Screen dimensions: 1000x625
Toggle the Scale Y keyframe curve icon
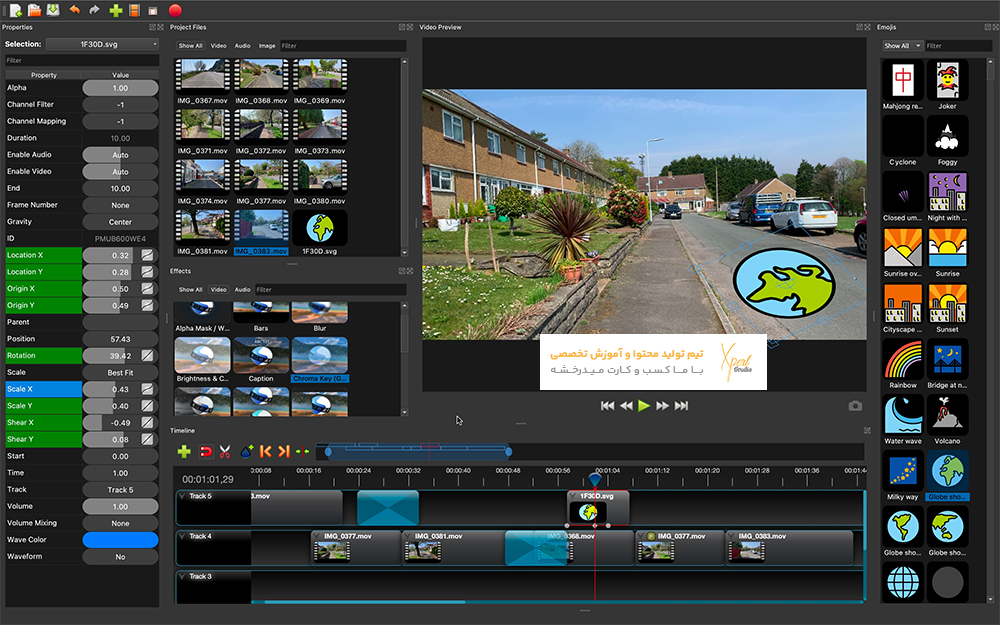[147, 406]
